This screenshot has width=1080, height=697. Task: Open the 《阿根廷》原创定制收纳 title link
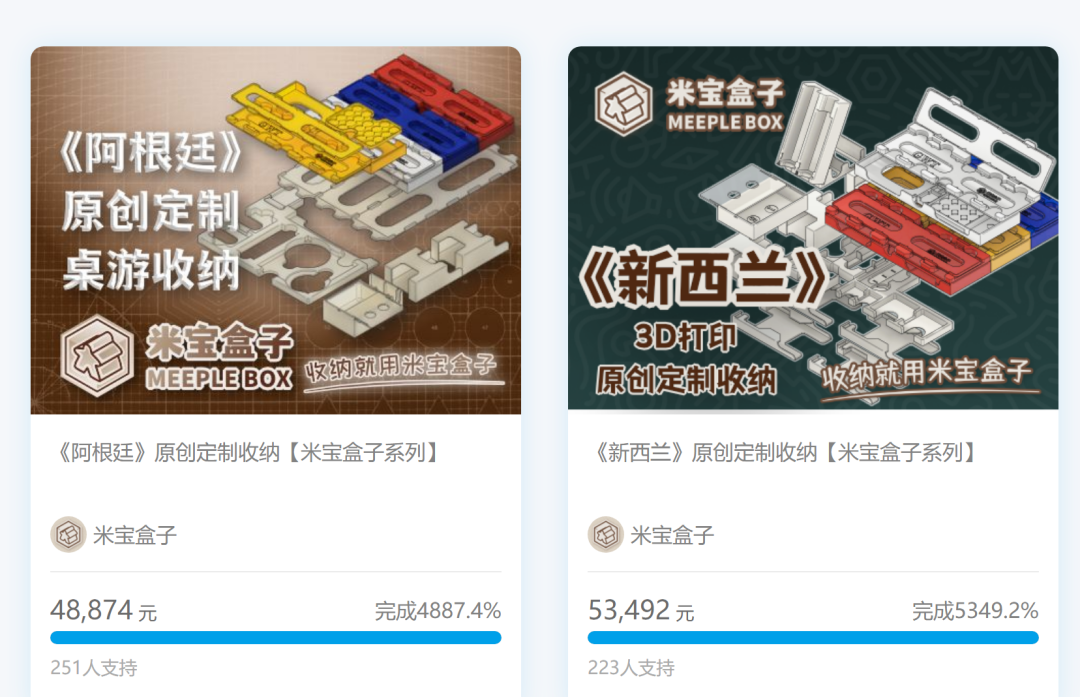point(247,452)
